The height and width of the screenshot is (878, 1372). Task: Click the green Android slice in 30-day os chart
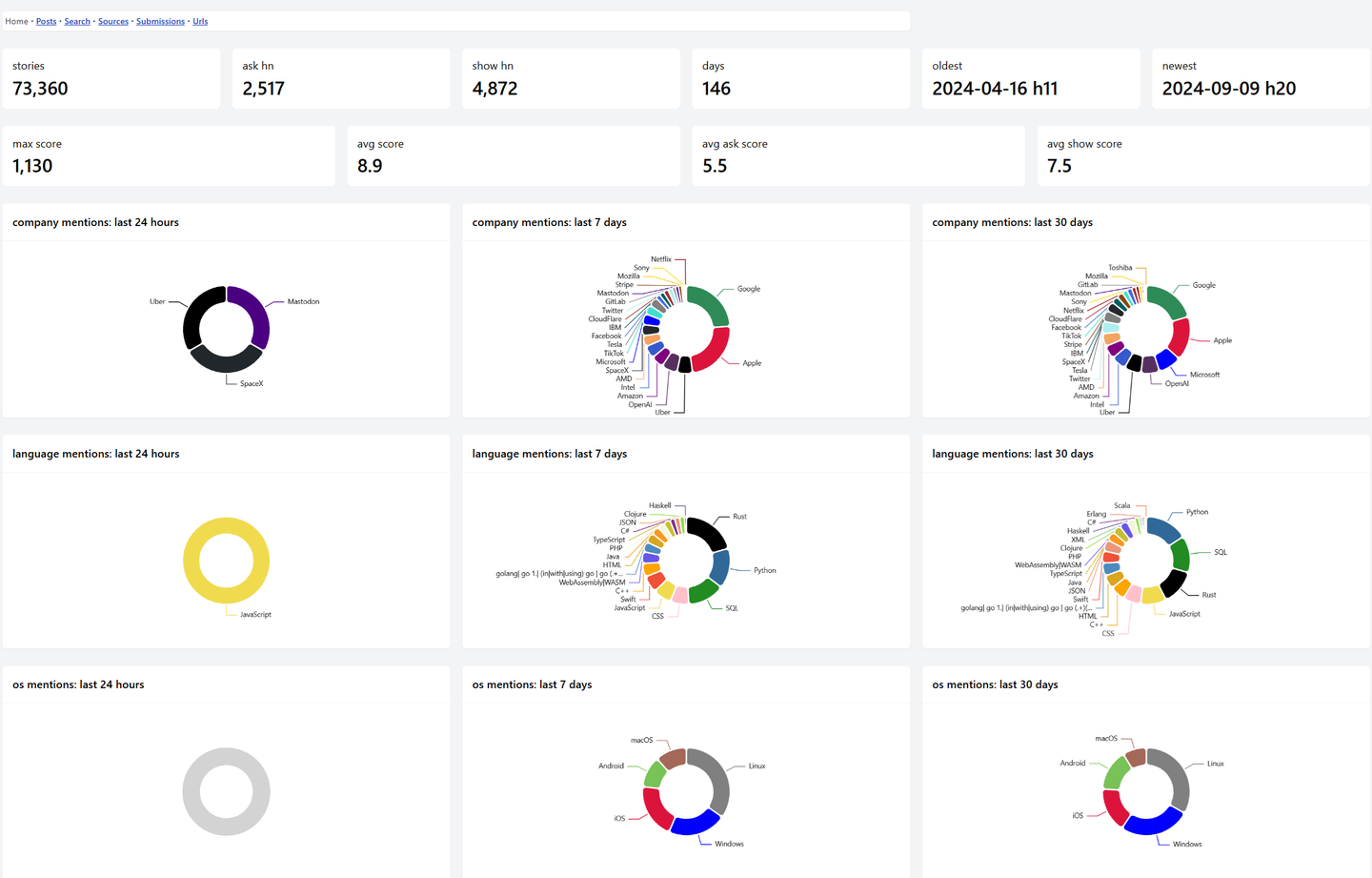coord(1115,772)
